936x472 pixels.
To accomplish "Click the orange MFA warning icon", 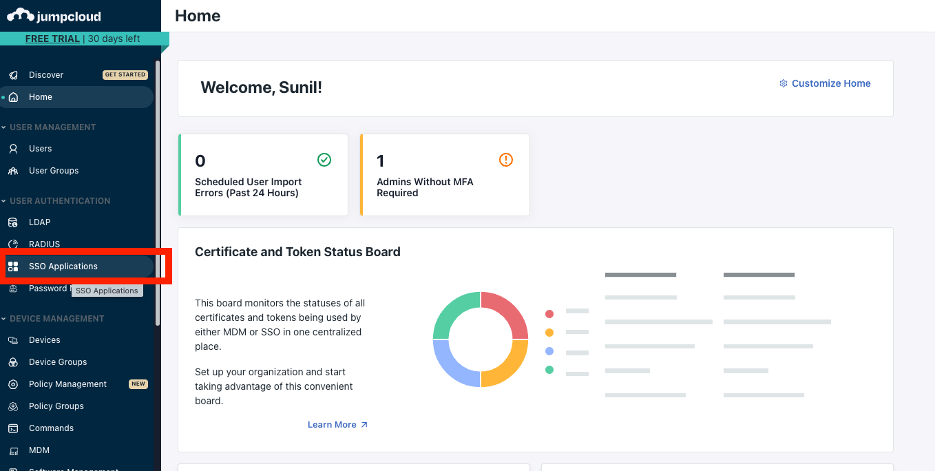I will (506, 160).
